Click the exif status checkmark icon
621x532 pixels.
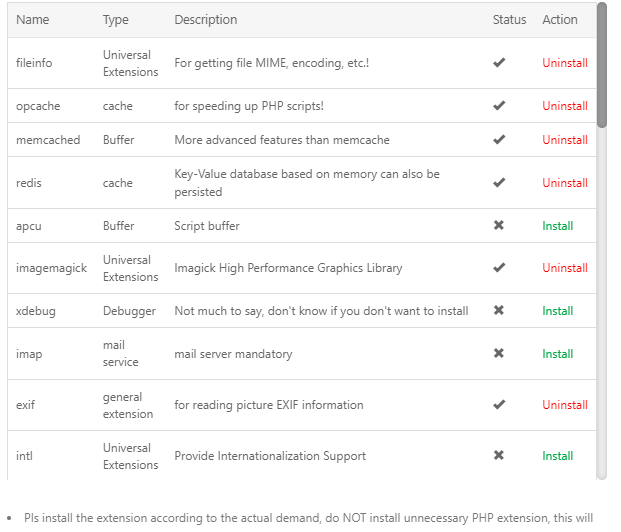(499, 404)
